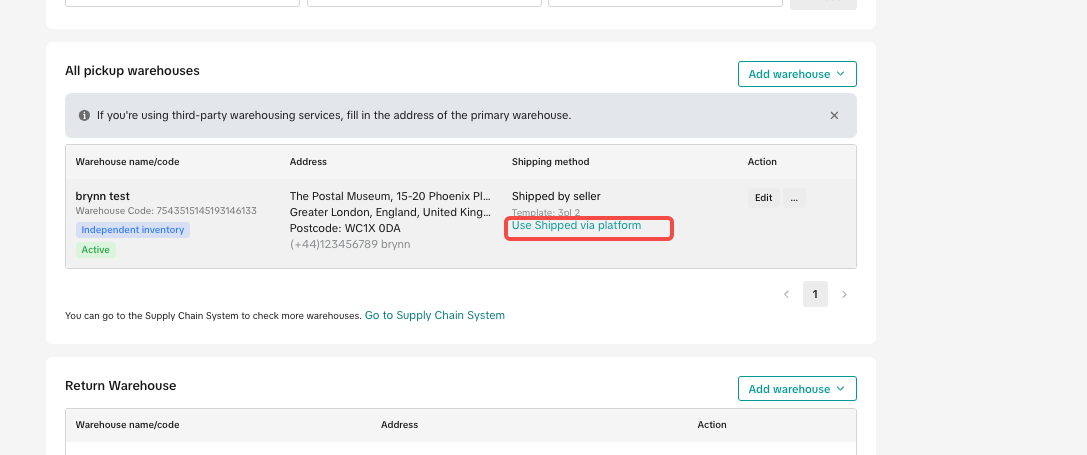Click the Shipping method column header
This screenshot has width=1087, height=455.
[550, 162]
